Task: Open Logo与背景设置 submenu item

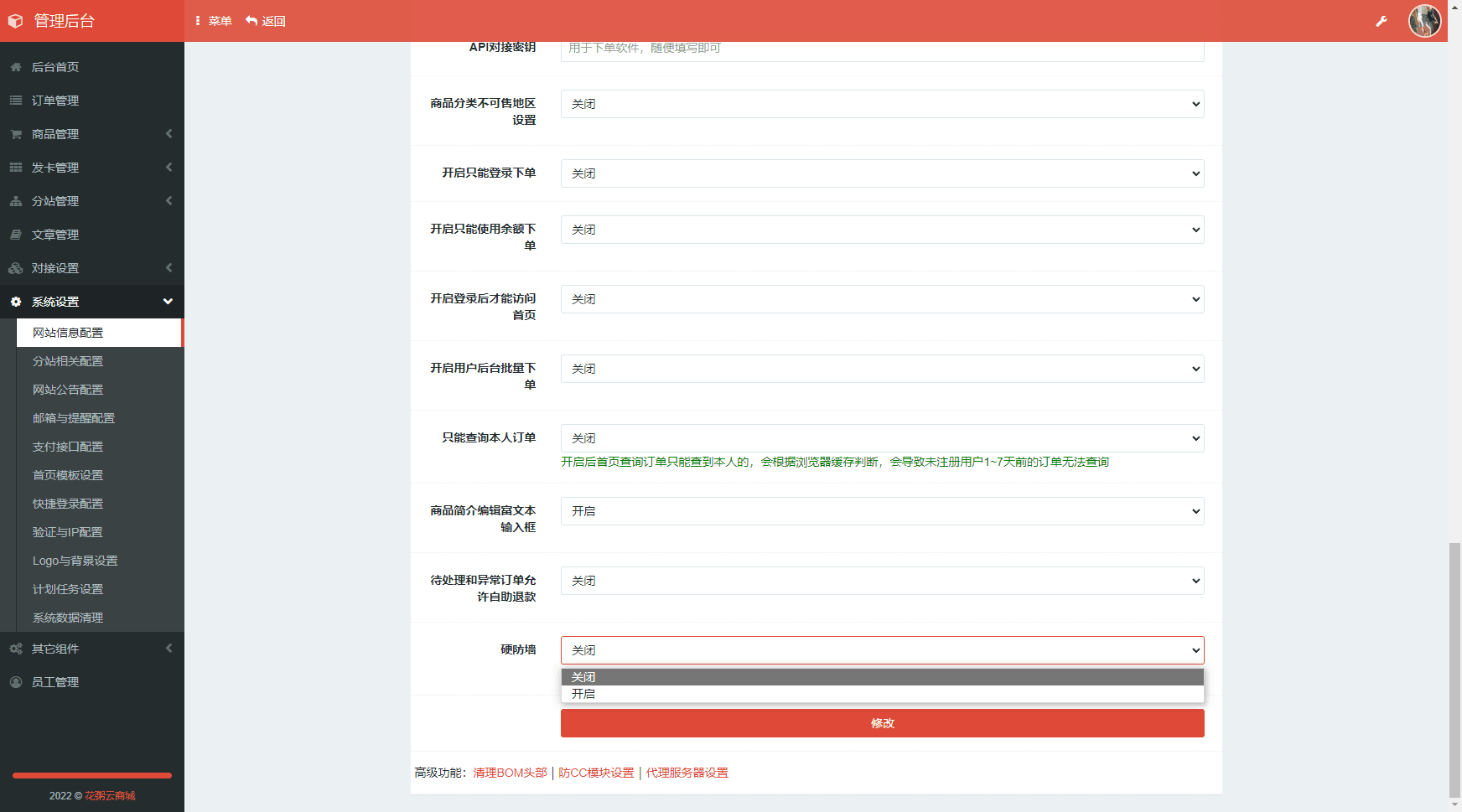Action: coord(75,561)
